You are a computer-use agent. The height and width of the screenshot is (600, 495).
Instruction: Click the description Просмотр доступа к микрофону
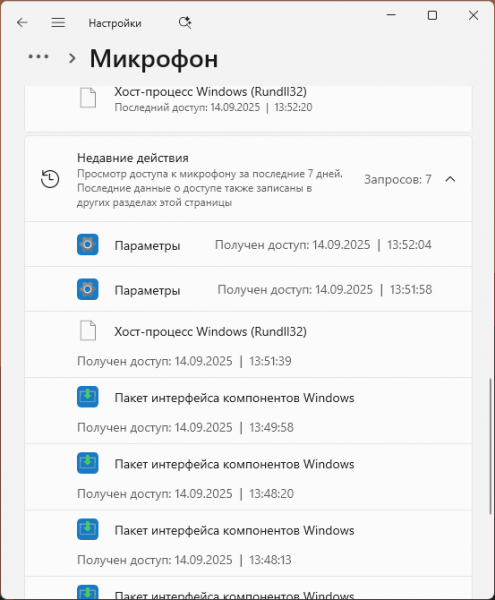pos(210,188)
